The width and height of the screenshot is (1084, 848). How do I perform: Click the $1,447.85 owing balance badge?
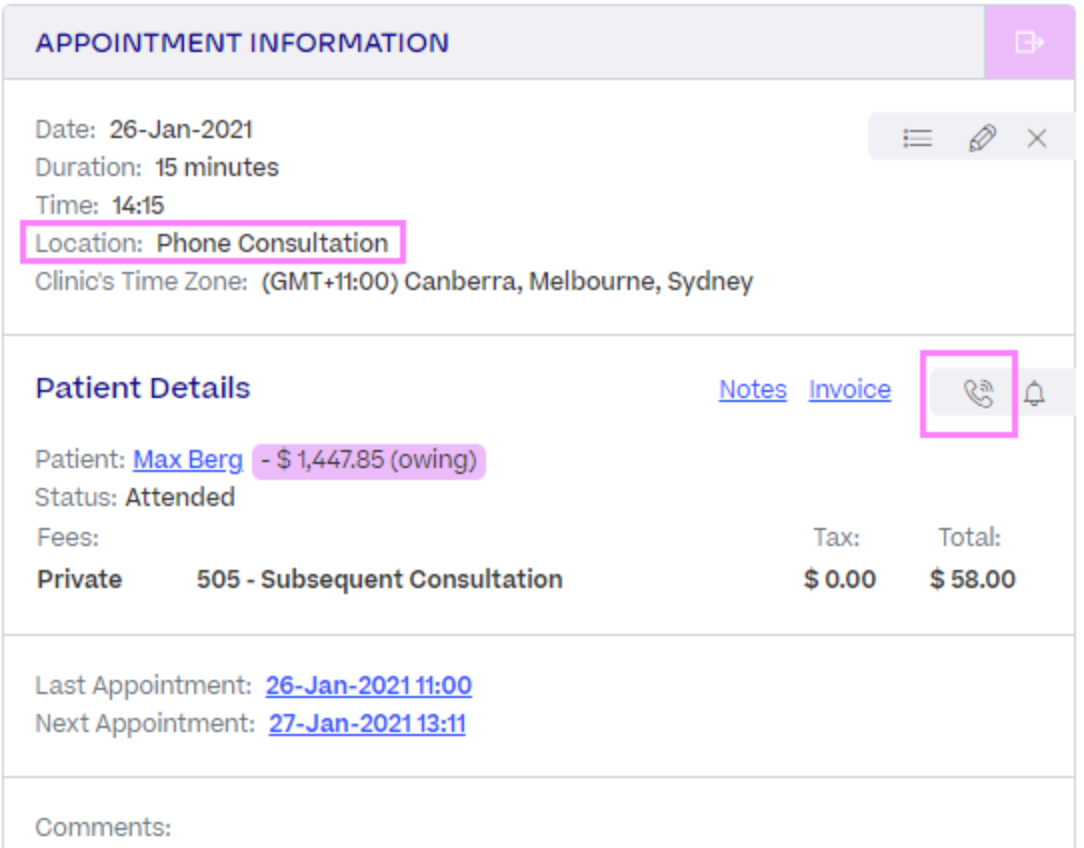click(369, 460)
